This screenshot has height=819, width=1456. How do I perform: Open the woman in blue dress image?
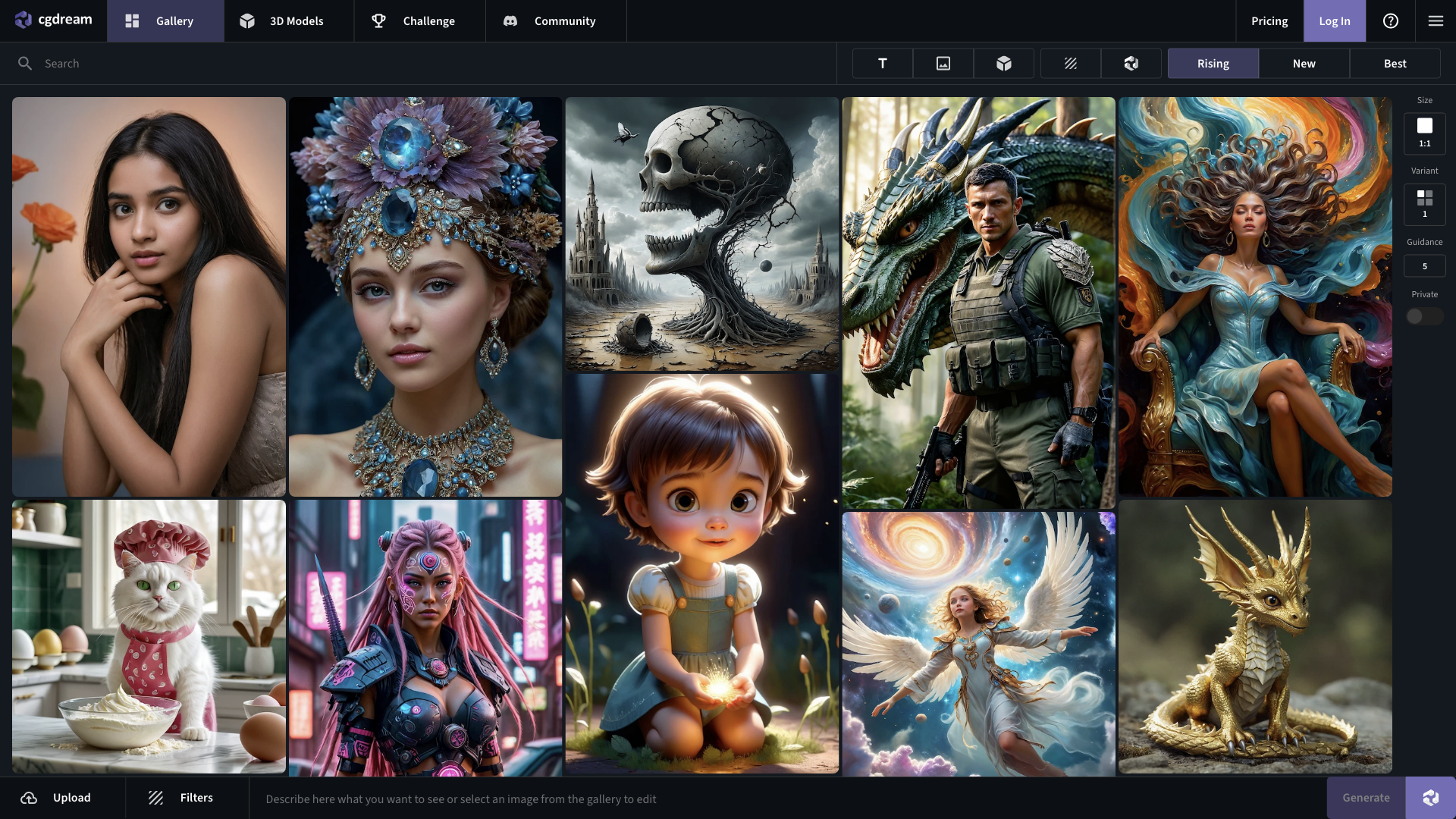pos(1255,297)
